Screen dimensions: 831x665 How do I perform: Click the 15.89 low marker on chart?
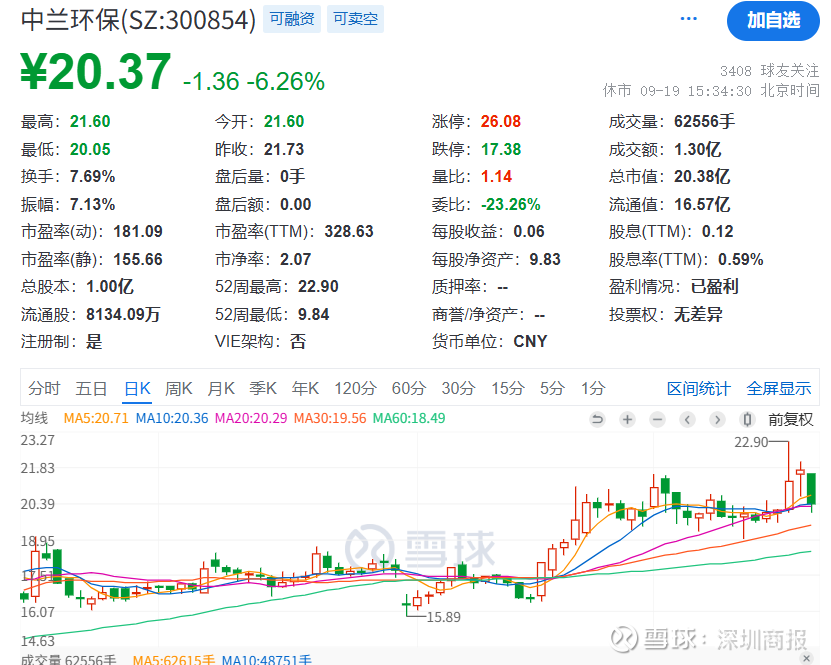pyautogui.click(x=444, y=617)
